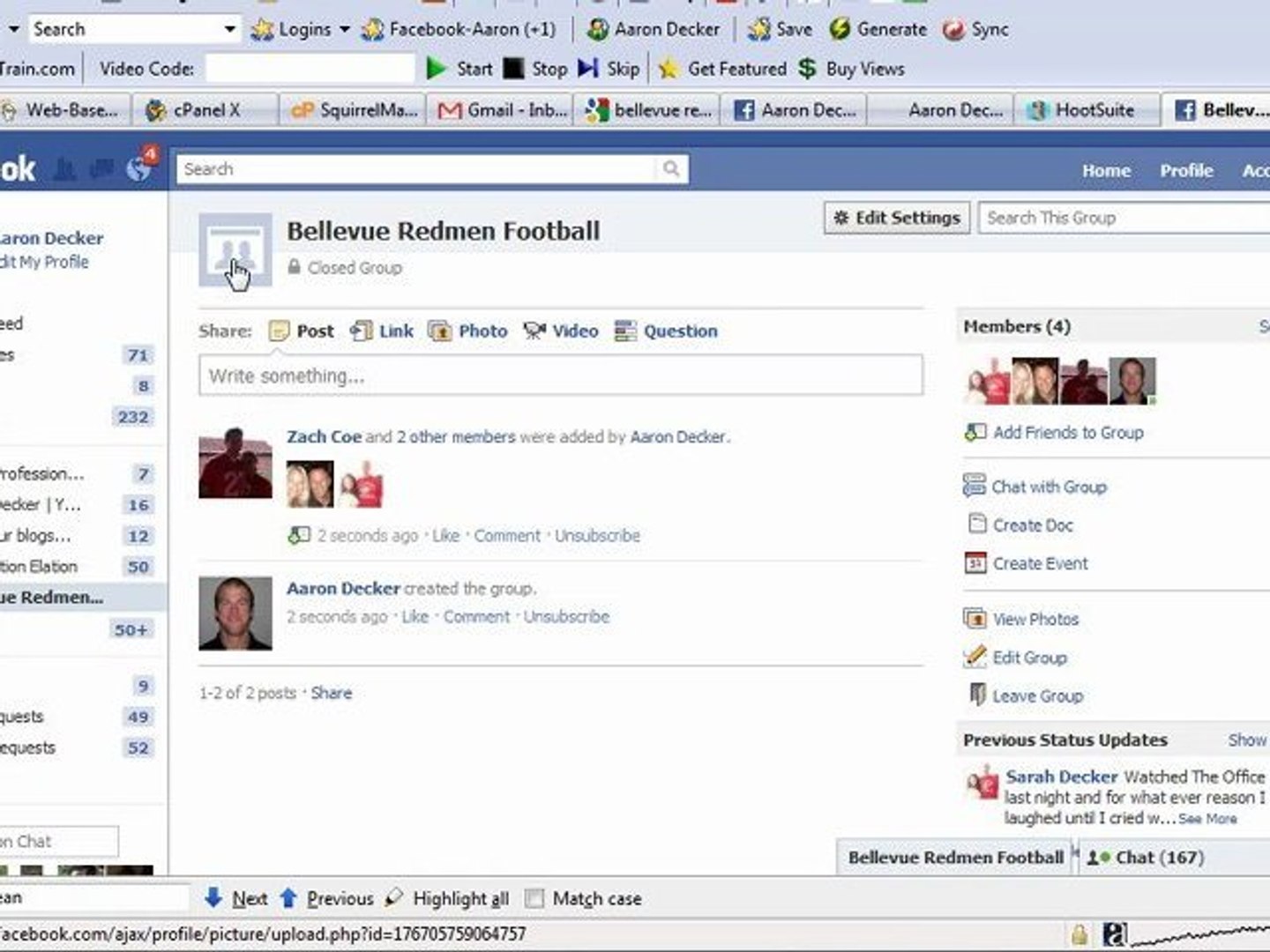Click the Search This Group field
1270x952 pixels.
1124,218
